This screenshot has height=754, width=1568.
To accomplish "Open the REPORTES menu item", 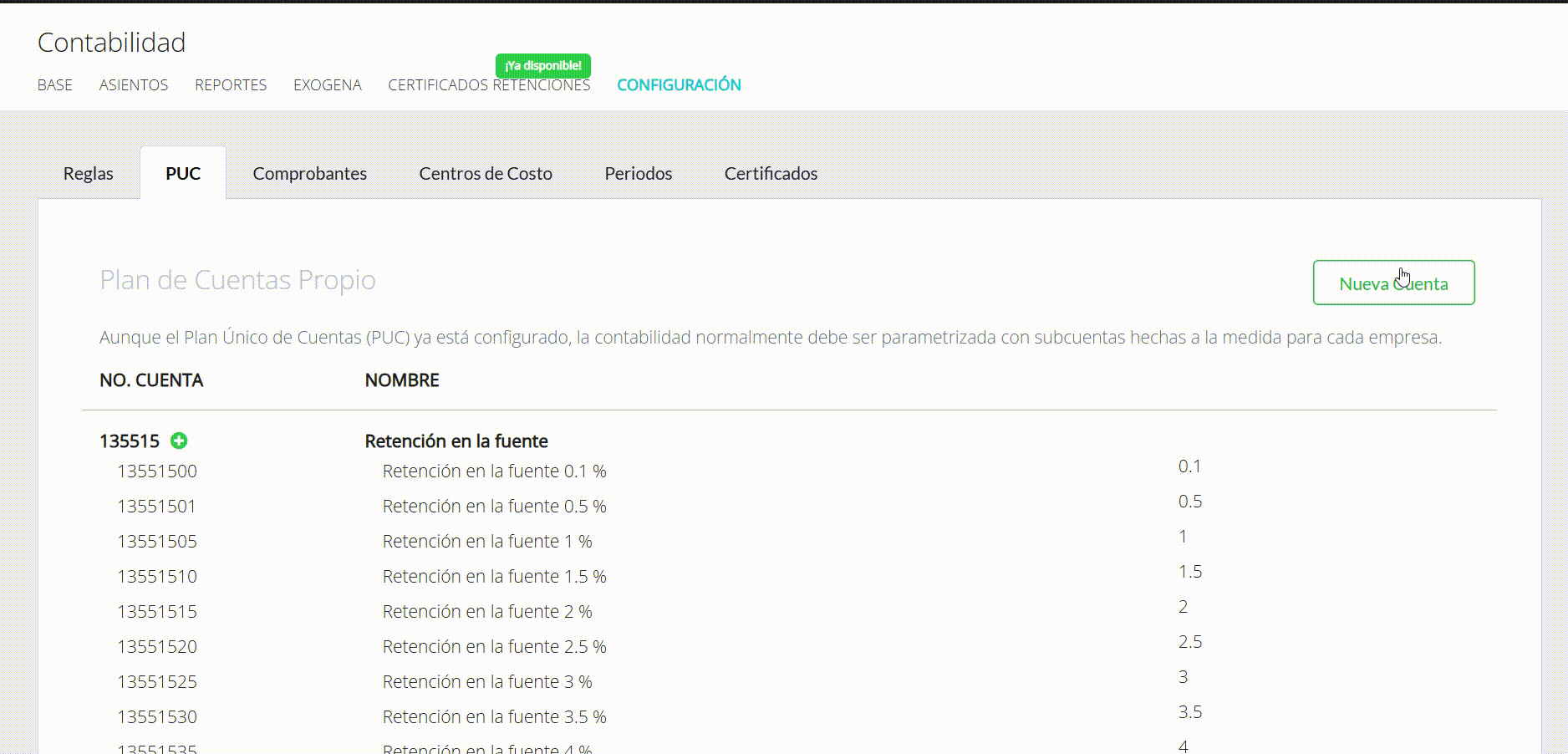I will pyautogui.click(x=231, y=84).
